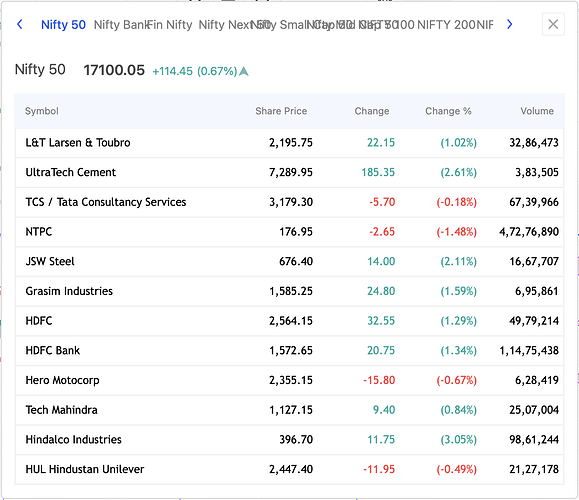This screenshot has height=500, width=579.
Task: Open Tech Mahindra stock
Action: point(61,410)
